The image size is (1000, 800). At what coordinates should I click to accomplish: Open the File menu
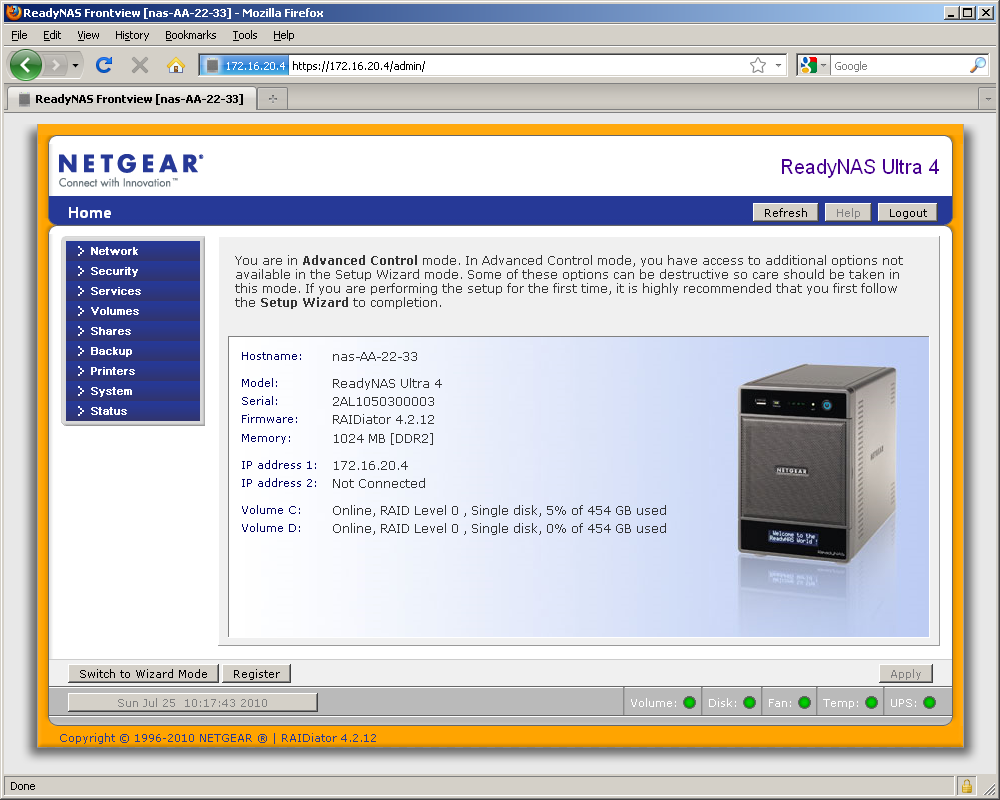pos(19,35)
